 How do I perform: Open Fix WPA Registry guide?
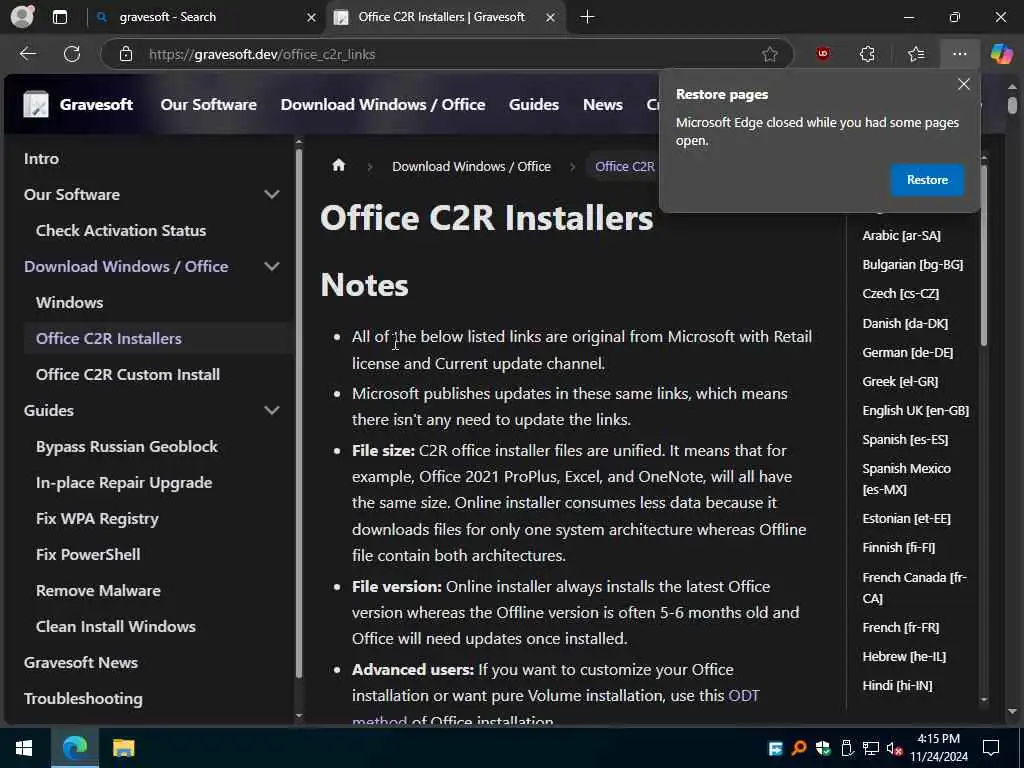point(97,519)
